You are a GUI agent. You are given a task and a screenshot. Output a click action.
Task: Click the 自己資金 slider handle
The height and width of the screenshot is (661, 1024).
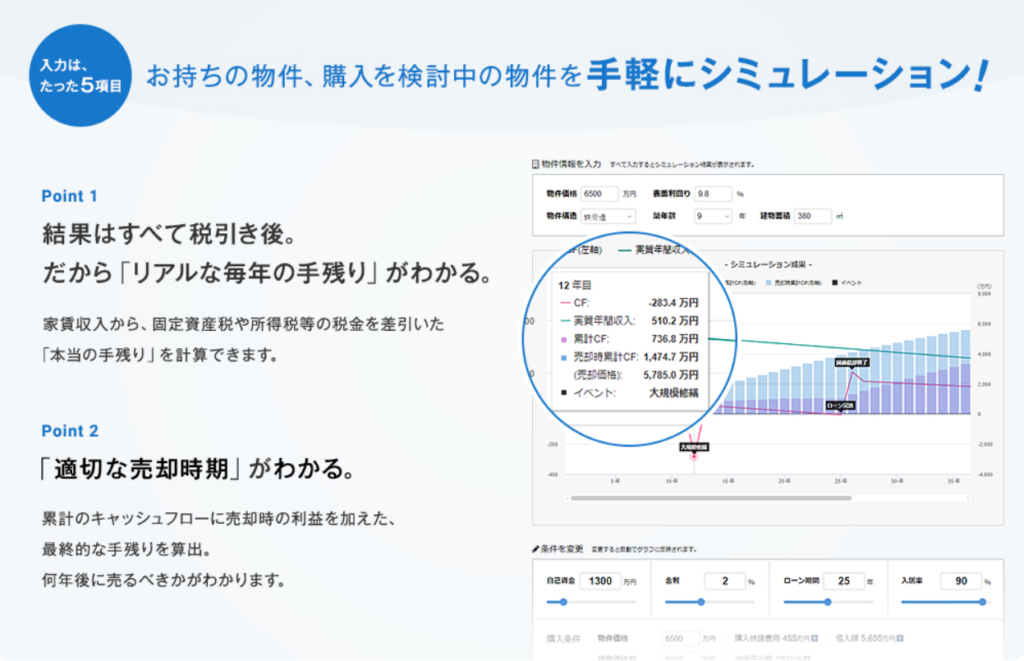(564, 602)
